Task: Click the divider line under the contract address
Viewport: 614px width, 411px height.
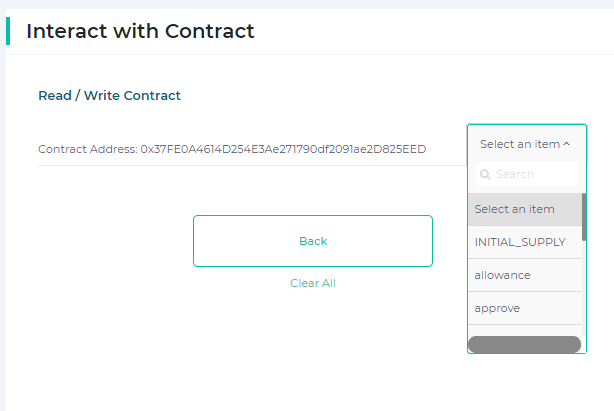Action: 252,166
